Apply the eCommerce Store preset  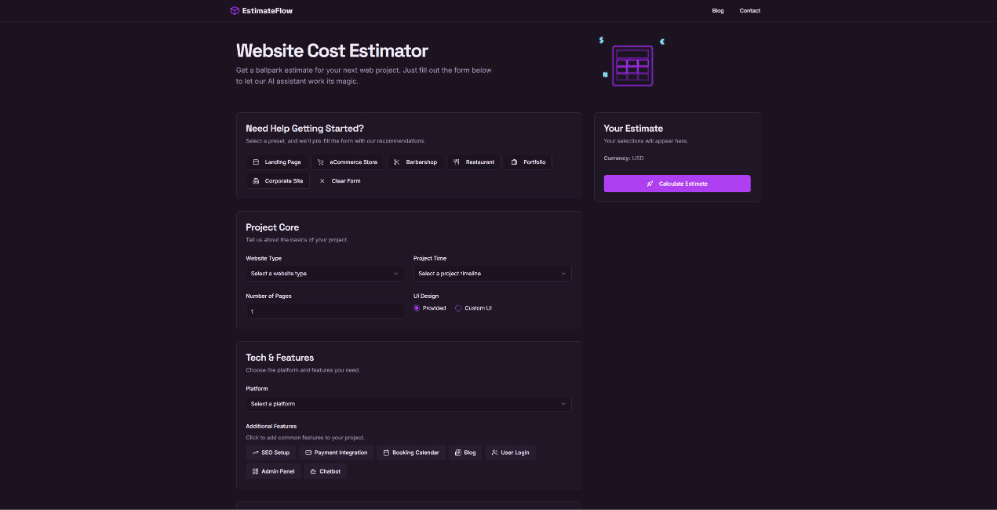click(348, 162)
